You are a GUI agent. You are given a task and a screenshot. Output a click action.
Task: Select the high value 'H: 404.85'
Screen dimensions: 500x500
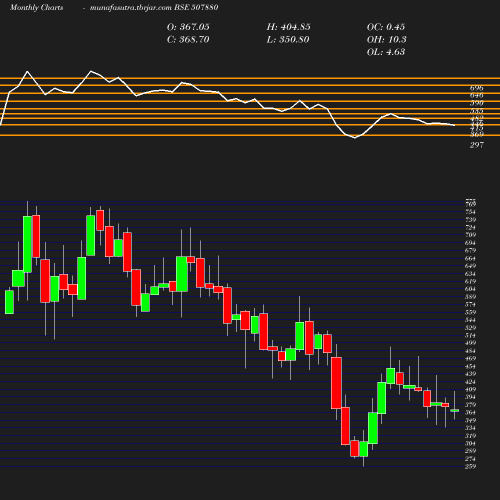pyautogui.click(x=288, y=27)
